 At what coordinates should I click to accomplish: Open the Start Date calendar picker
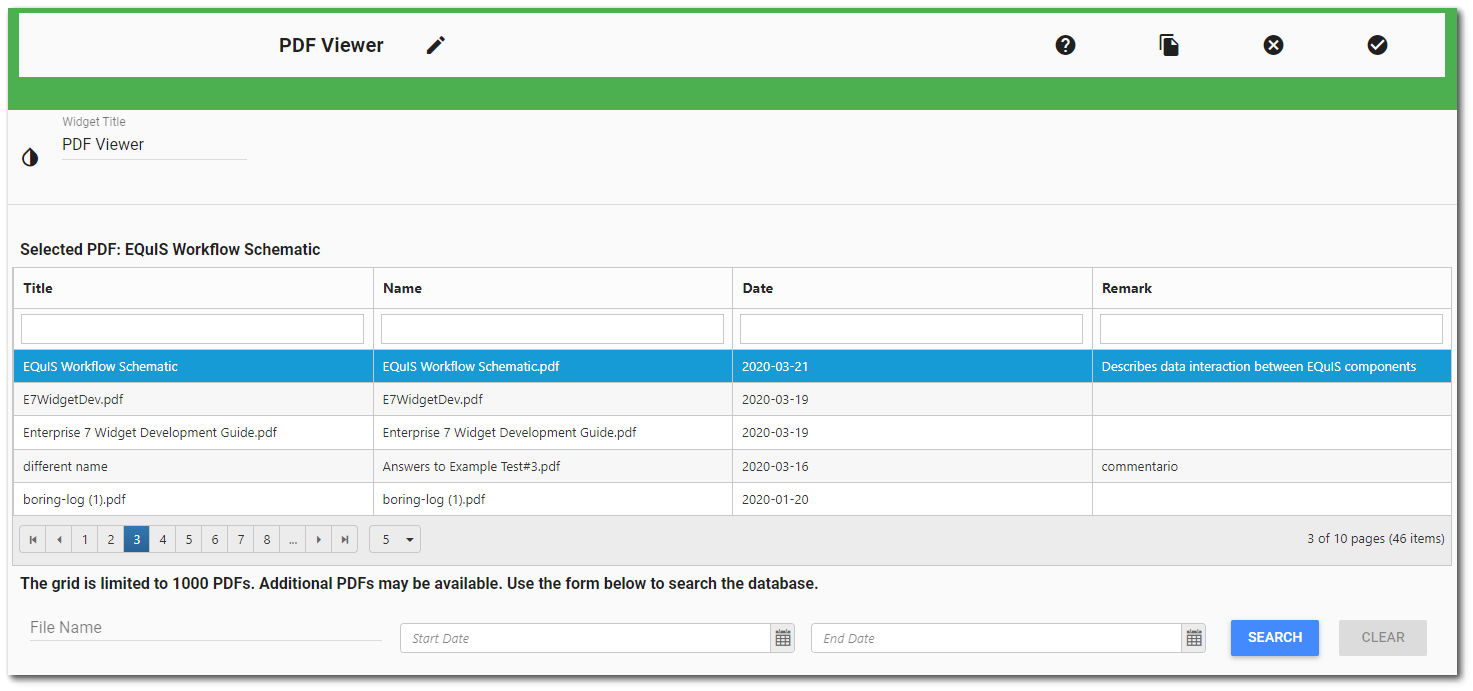[x=783, y=638]
